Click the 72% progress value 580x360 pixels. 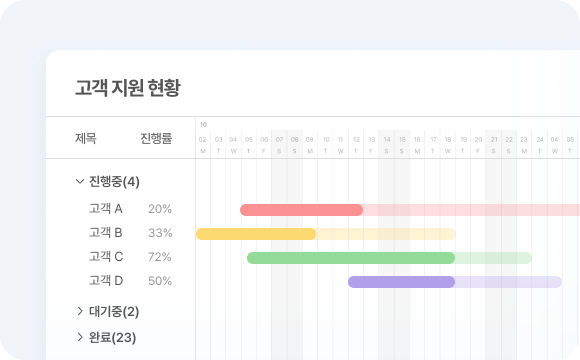(x=159, y=257)
